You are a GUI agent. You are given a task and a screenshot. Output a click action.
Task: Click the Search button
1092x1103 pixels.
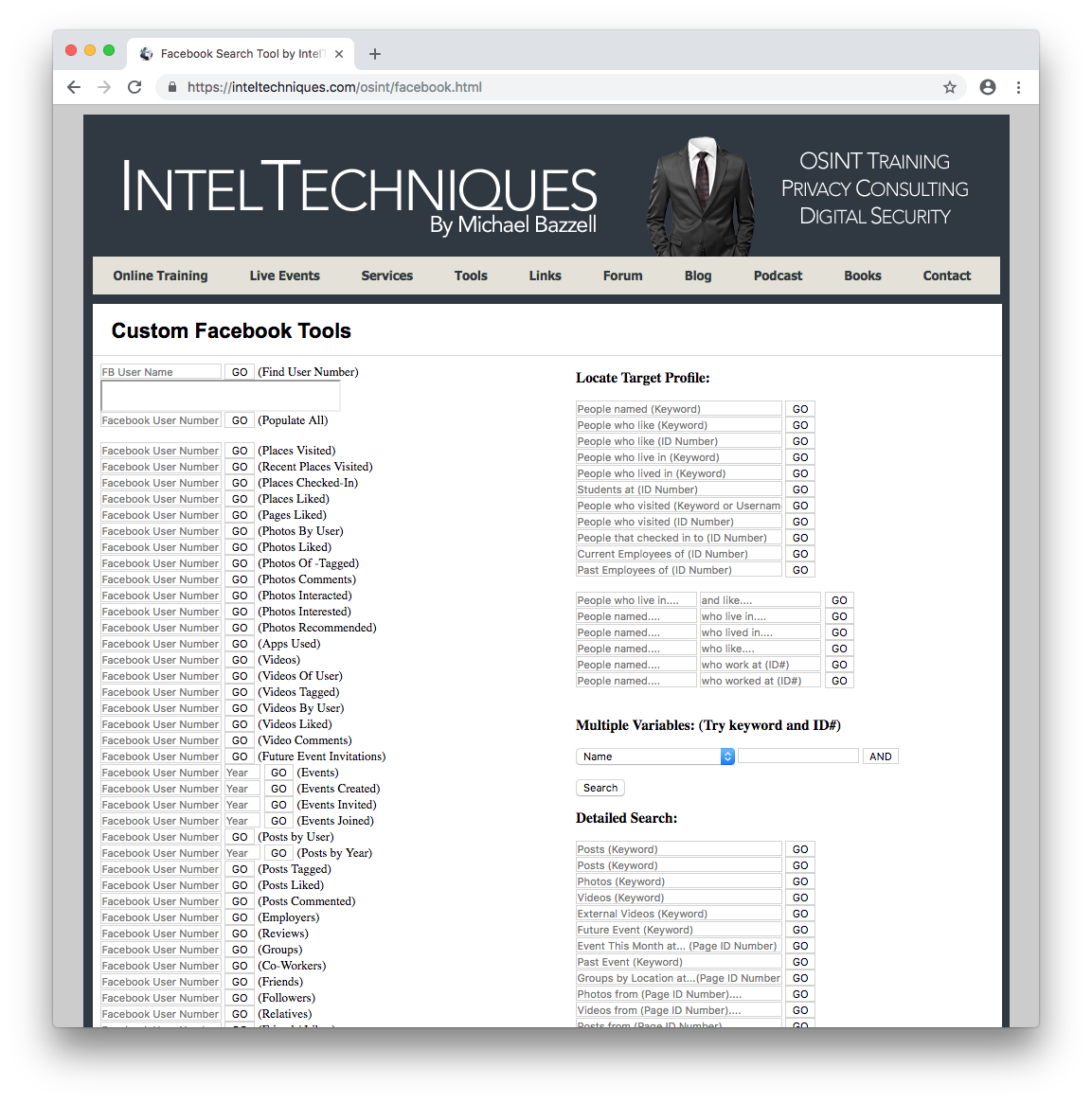tap(600, 789)
